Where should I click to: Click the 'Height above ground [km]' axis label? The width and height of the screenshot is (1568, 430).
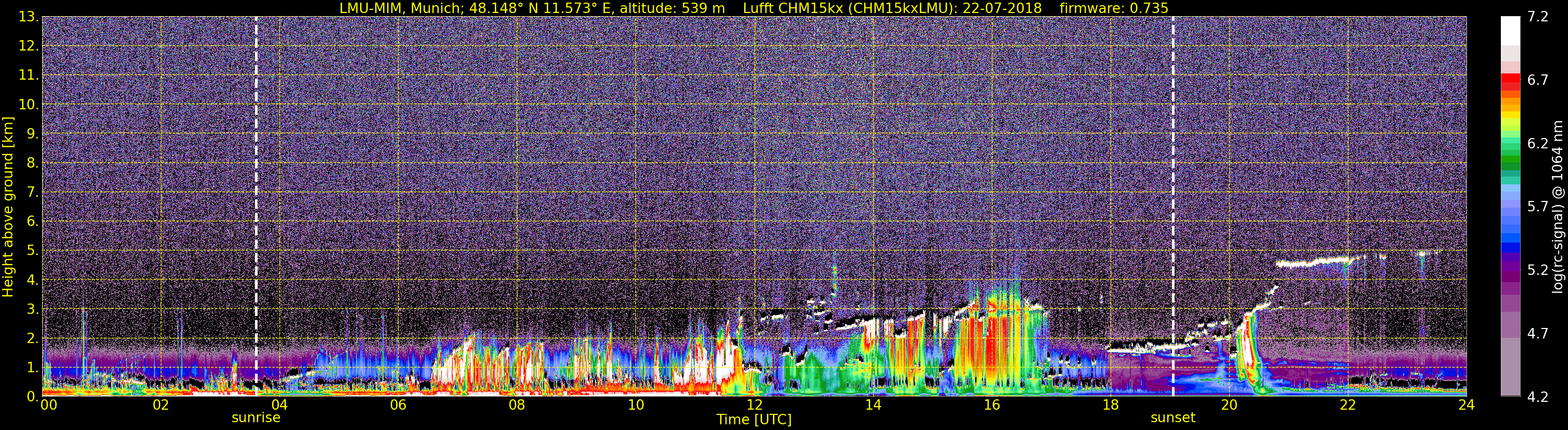point(8,207)
